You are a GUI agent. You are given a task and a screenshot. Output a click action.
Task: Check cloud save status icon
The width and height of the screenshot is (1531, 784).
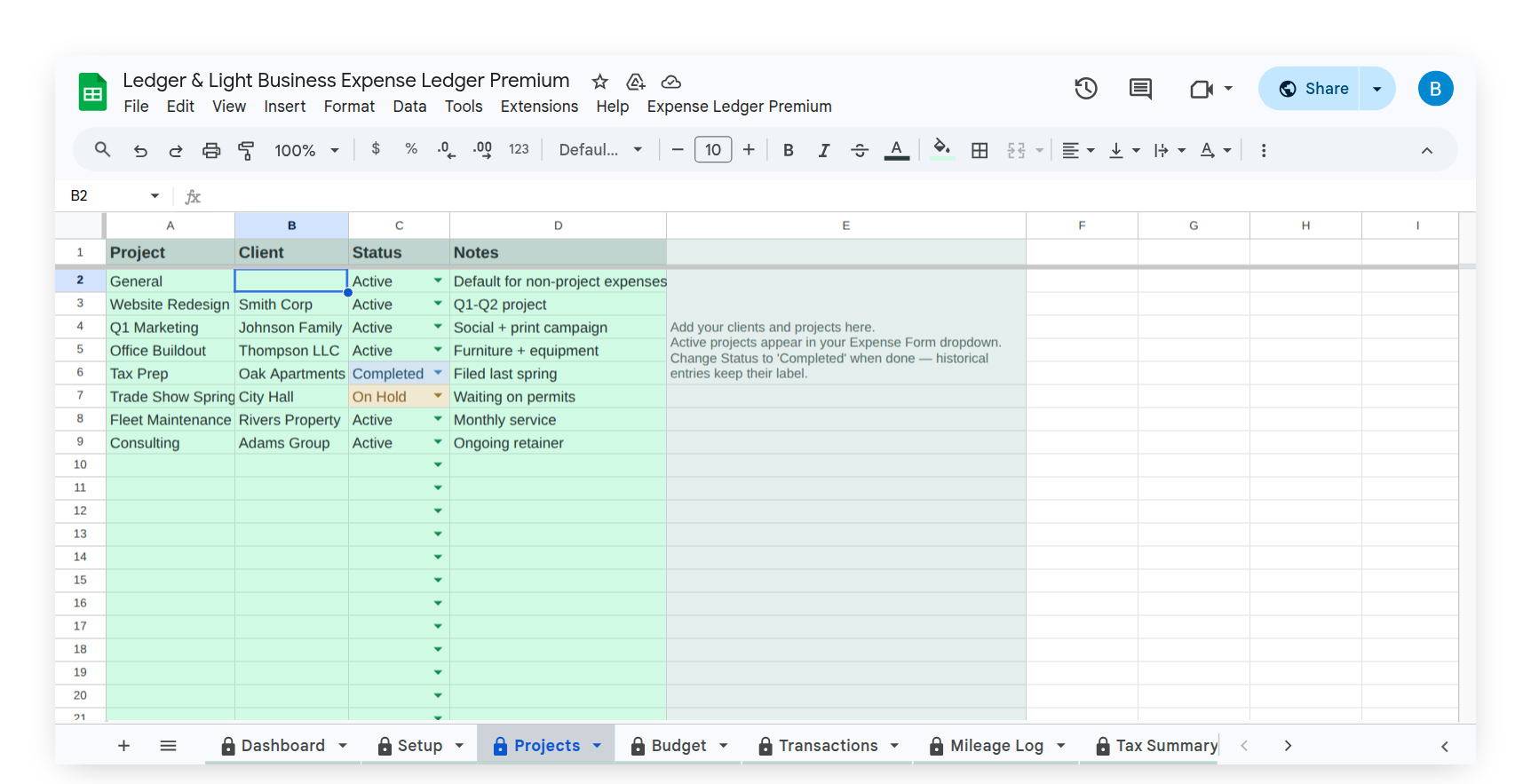point(671,82)
